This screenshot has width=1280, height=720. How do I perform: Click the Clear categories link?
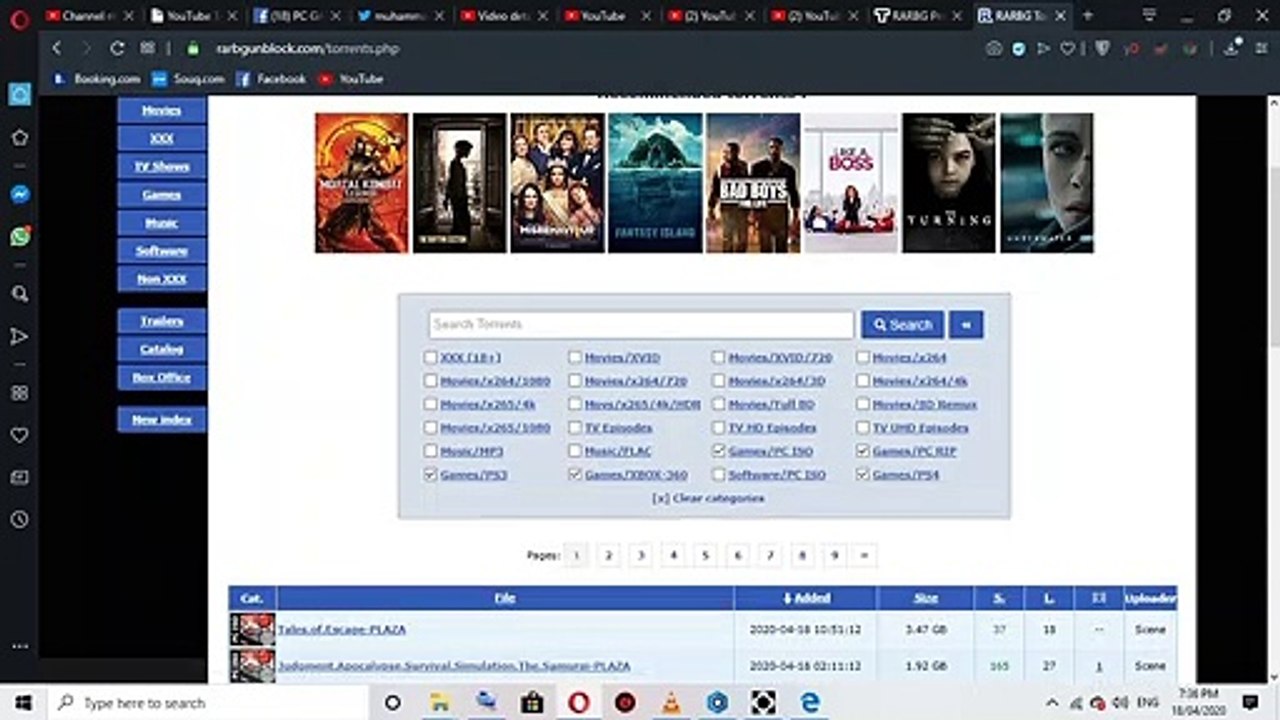point(708,498)
